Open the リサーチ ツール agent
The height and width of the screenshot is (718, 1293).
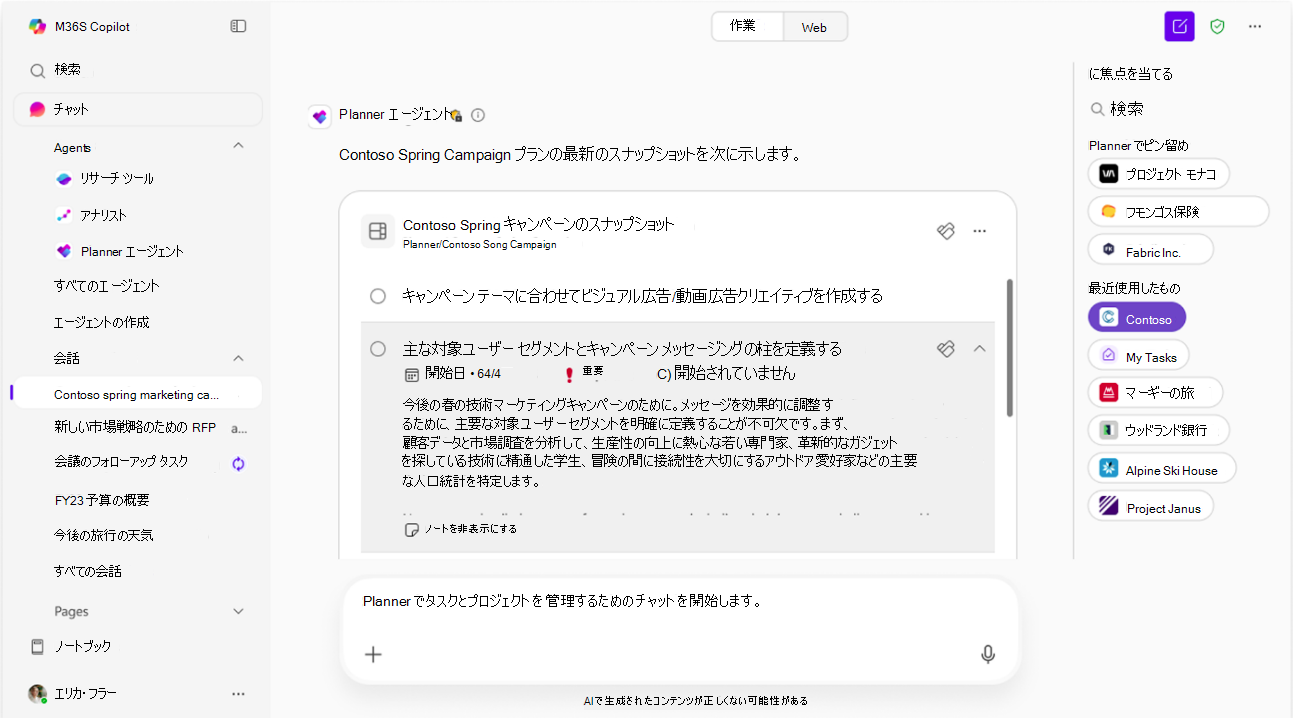(117, 178)
